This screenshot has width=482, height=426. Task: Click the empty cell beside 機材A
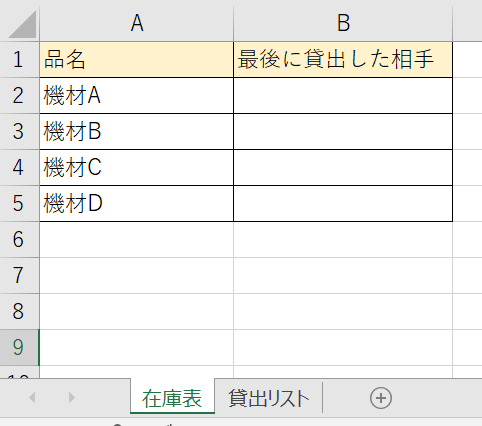click(x=343, y=96)
